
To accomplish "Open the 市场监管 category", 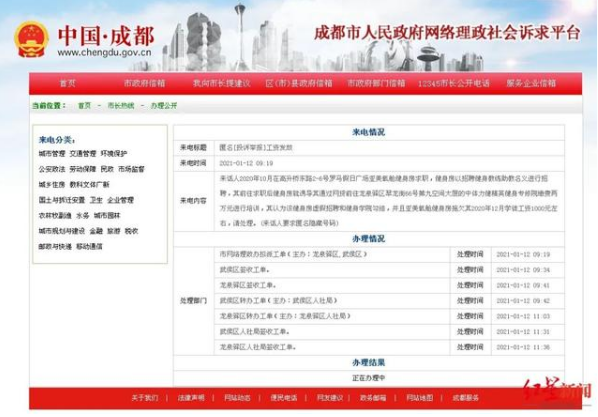I will point(131,169).
